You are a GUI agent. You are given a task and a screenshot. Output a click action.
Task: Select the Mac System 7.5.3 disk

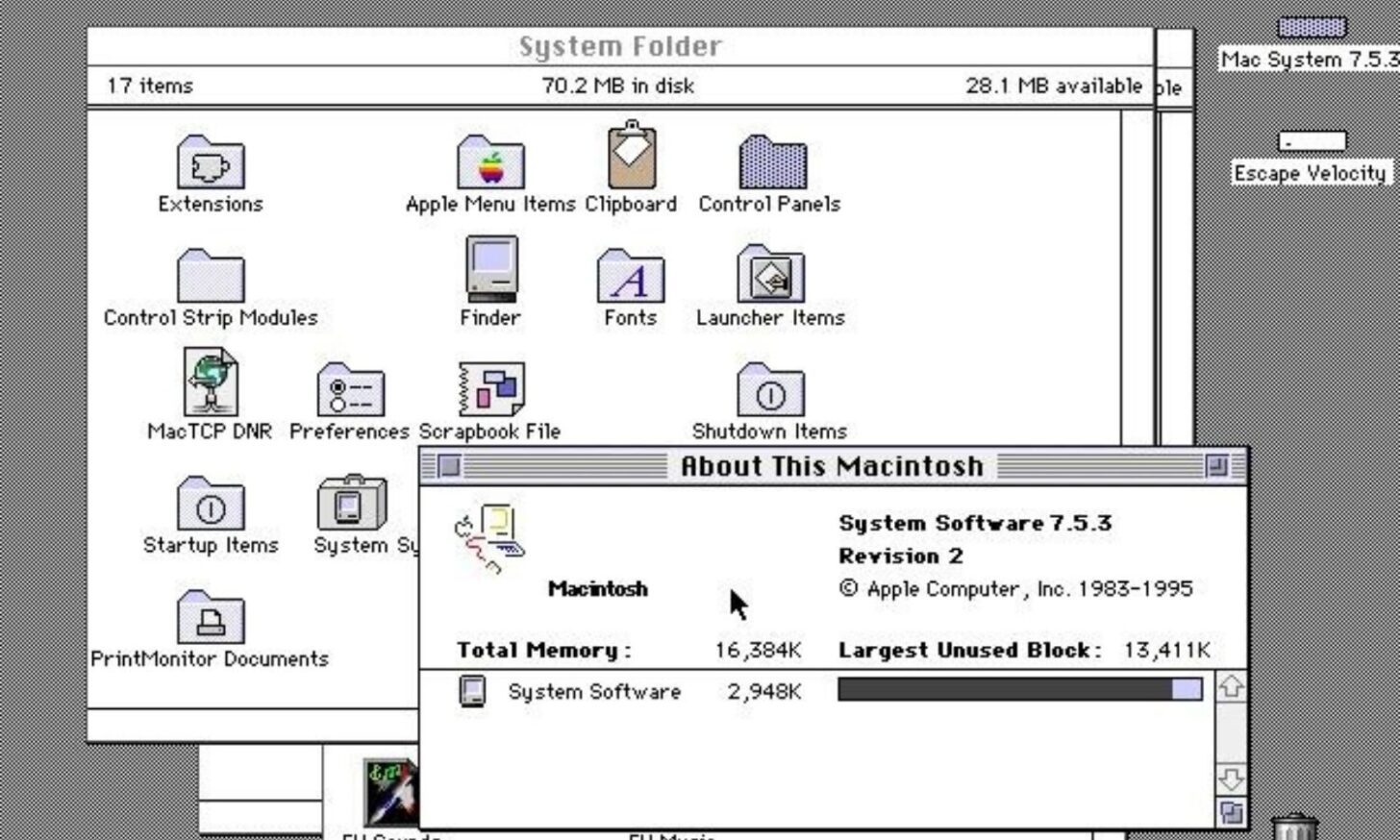point(1312,28)
